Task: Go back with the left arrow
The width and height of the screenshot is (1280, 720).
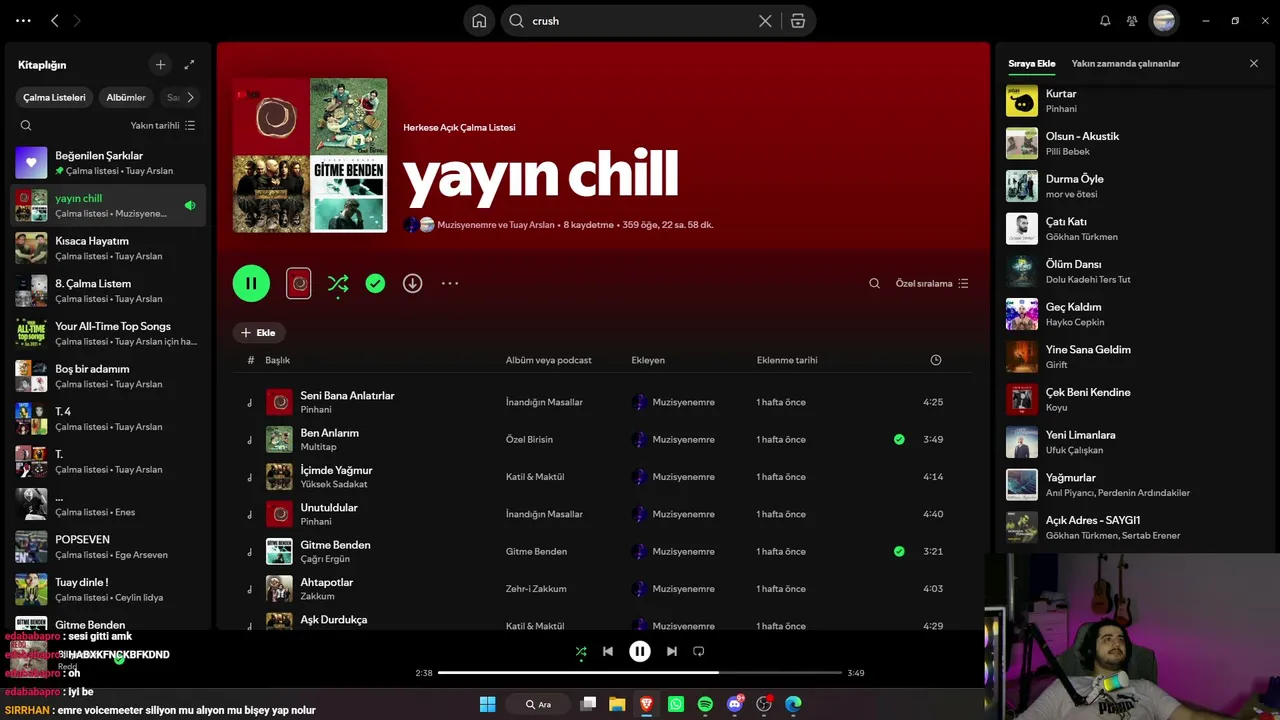Action: point(55,21)
